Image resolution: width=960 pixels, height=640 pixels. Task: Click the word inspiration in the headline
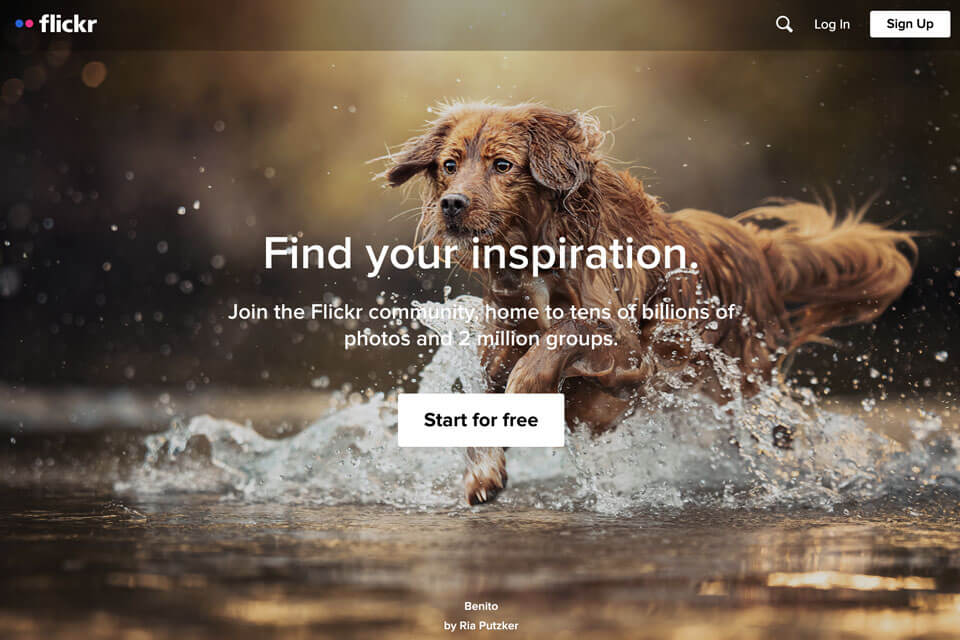pos(585,254)
